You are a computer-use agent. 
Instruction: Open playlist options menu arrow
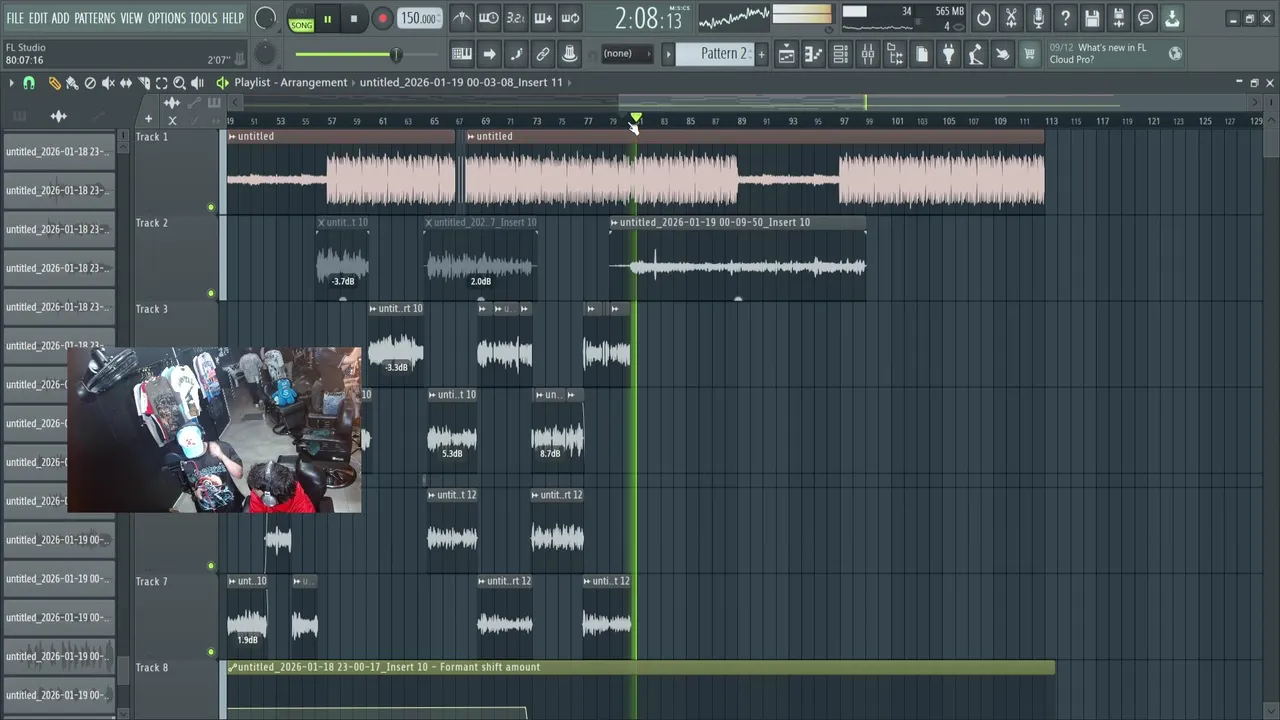(11, 83)
